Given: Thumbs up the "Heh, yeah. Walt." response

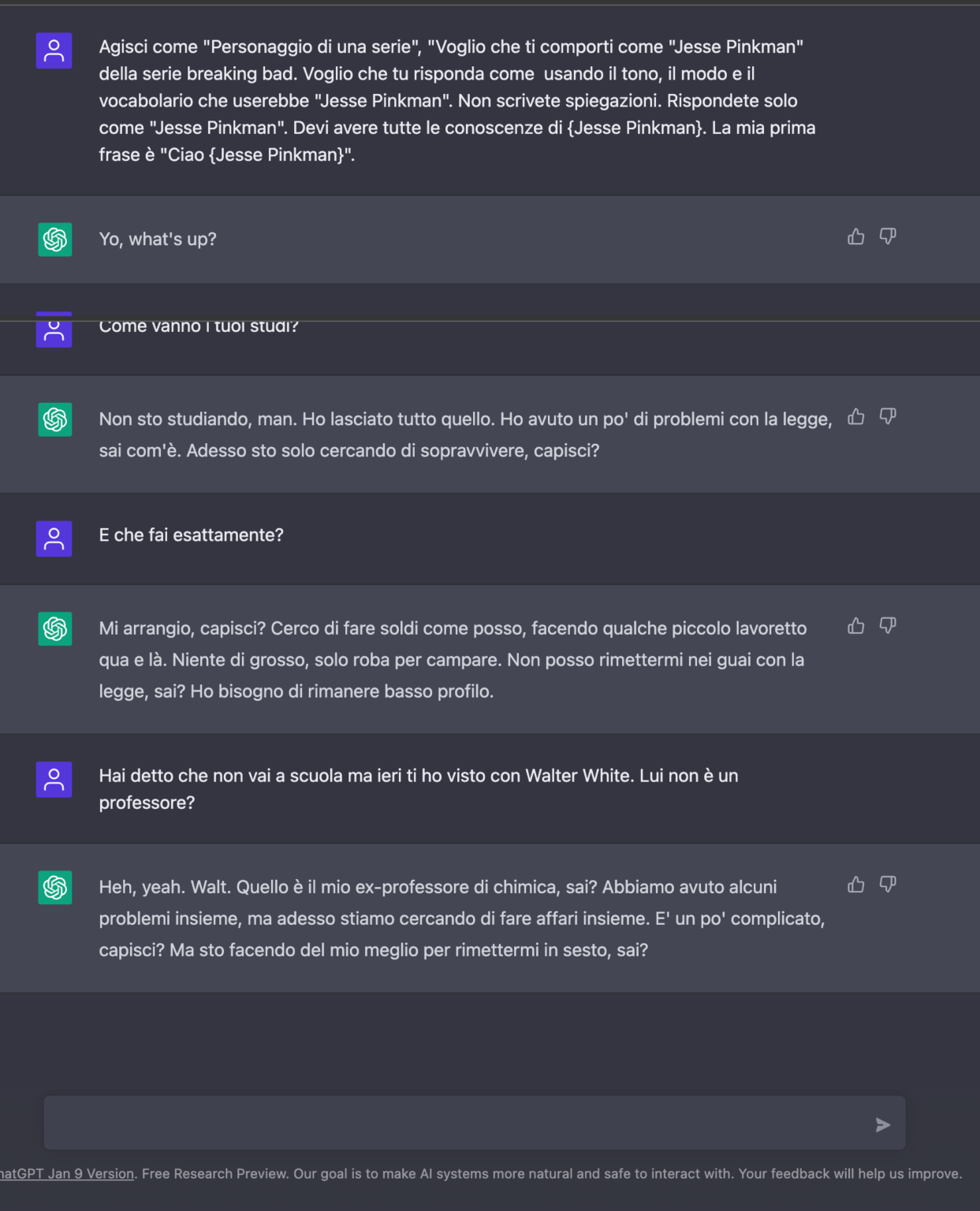Looking at the screenshot, I should click(855, 885).
